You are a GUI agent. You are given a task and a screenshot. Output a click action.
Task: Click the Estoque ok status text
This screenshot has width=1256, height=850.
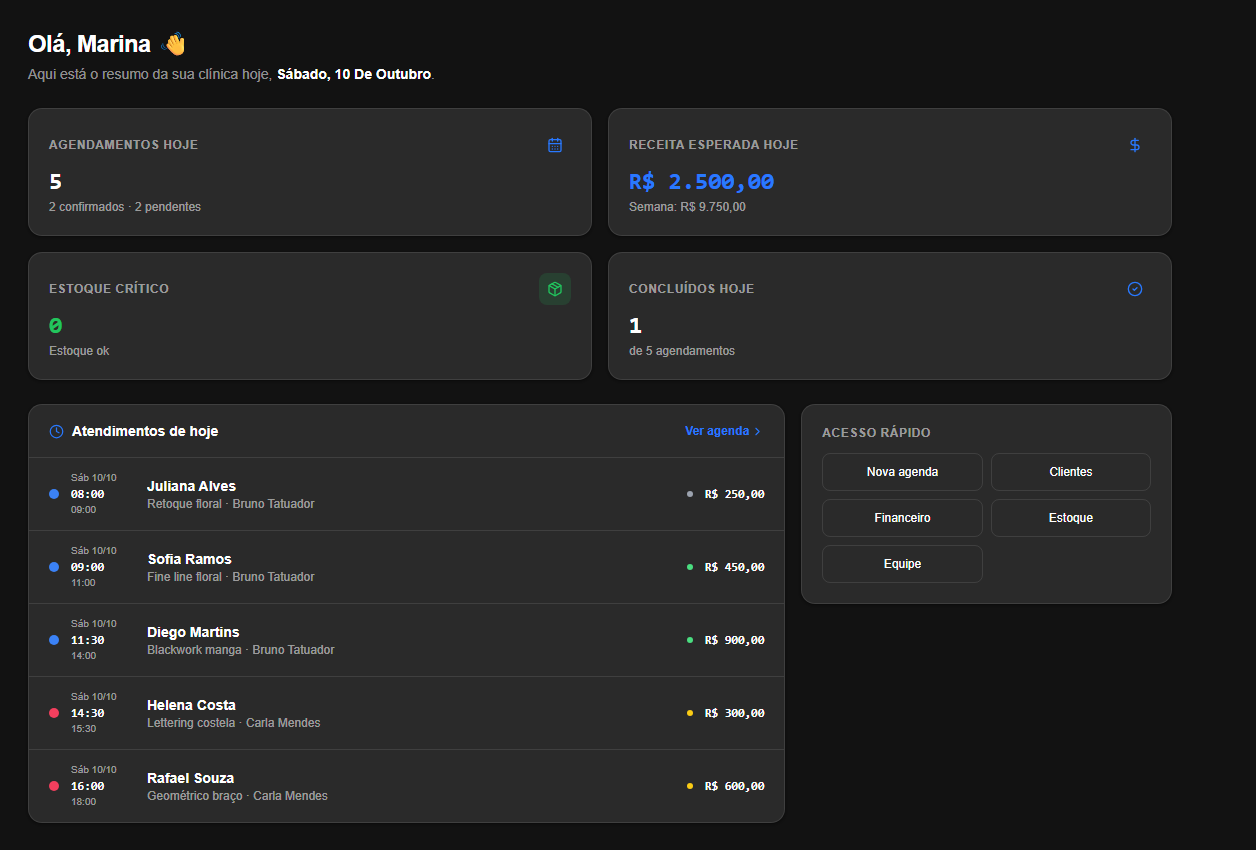(79, 351)
